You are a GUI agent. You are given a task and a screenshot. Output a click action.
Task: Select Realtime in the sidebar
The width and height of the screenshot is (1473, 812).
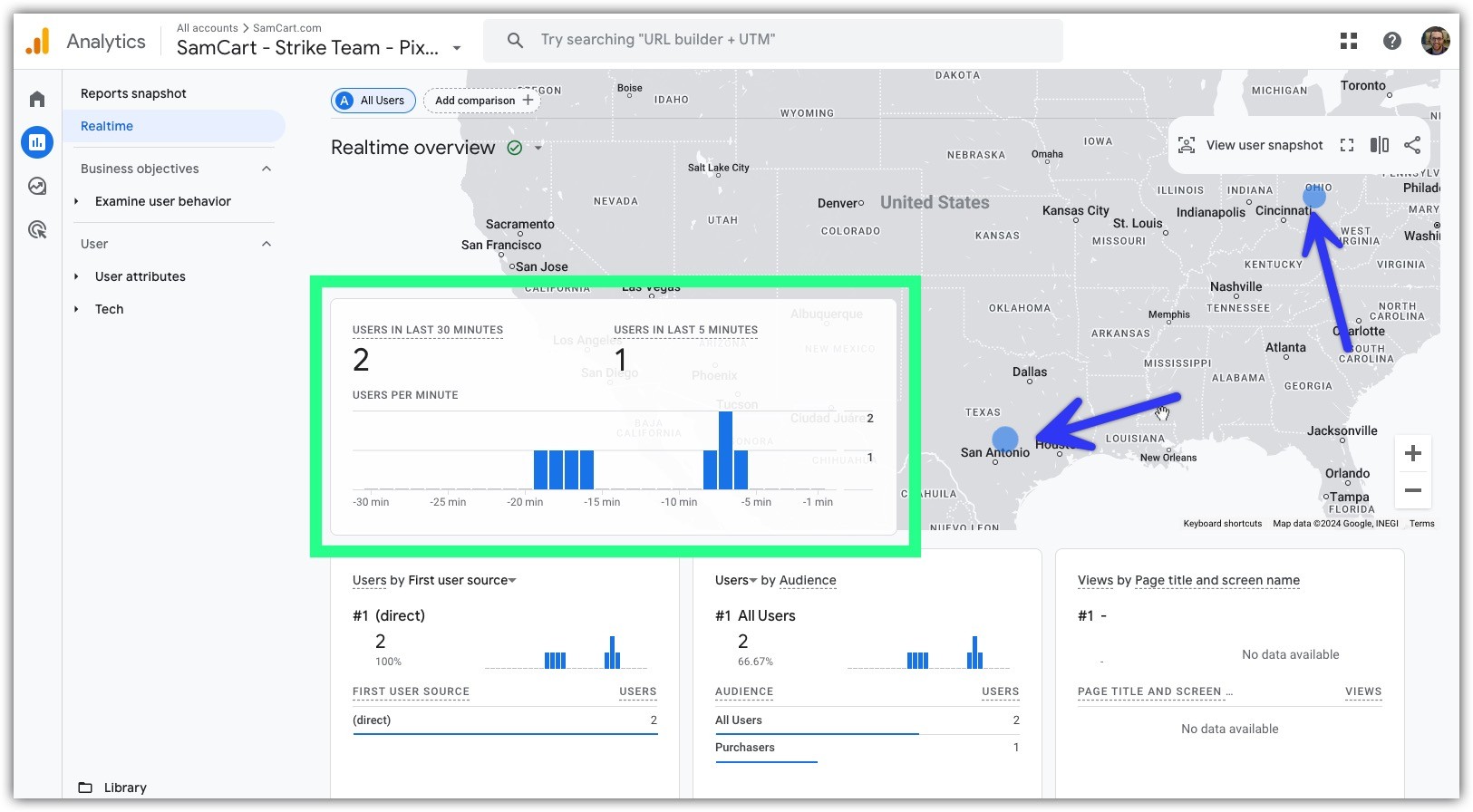coord(174,126)
